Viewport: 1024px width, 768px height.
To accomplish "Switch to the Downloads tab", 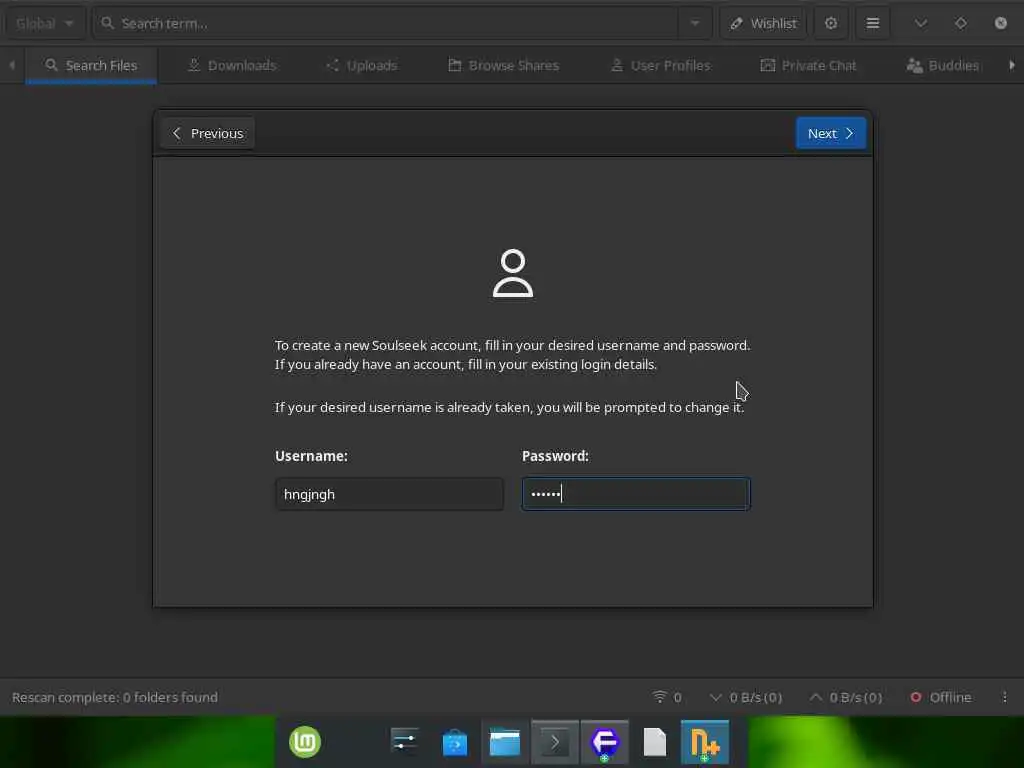I will [232, 65].
